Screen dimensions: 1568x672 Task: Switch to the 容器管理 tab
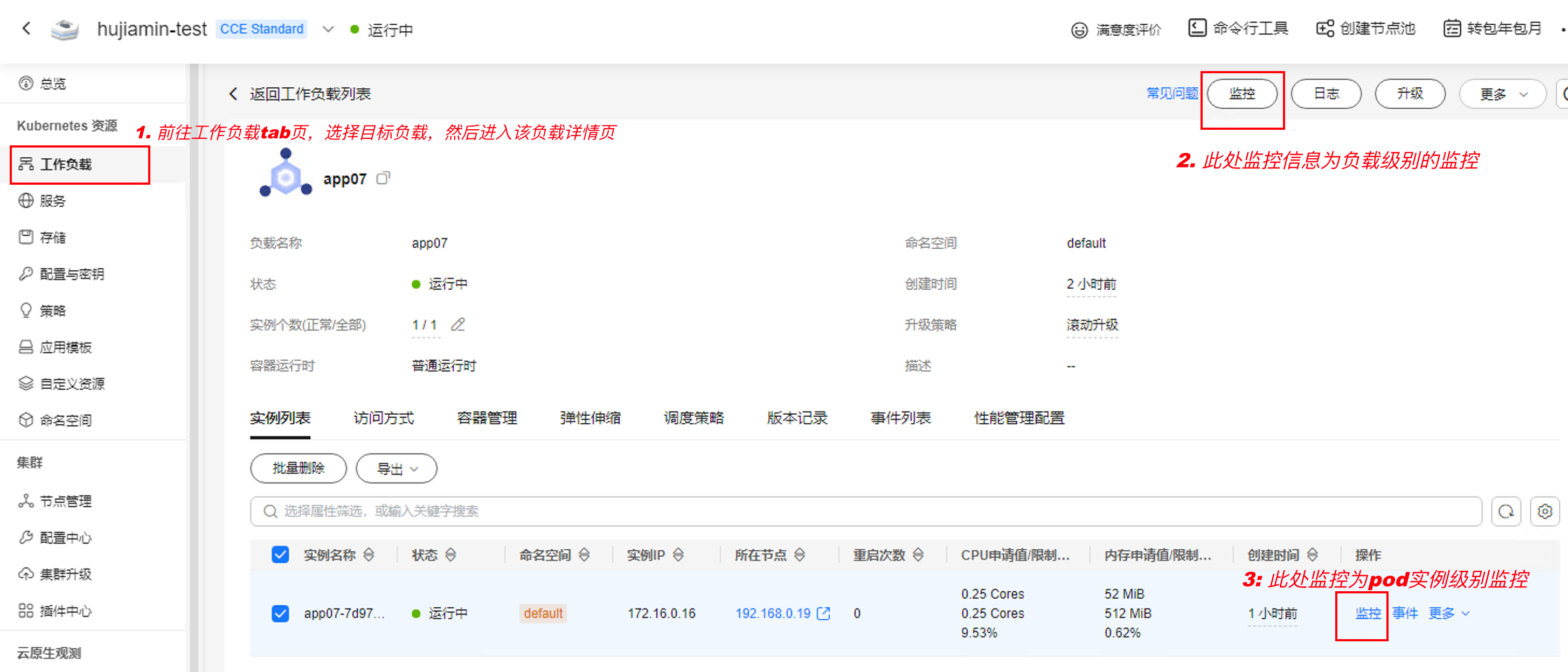tap(487, 418)
